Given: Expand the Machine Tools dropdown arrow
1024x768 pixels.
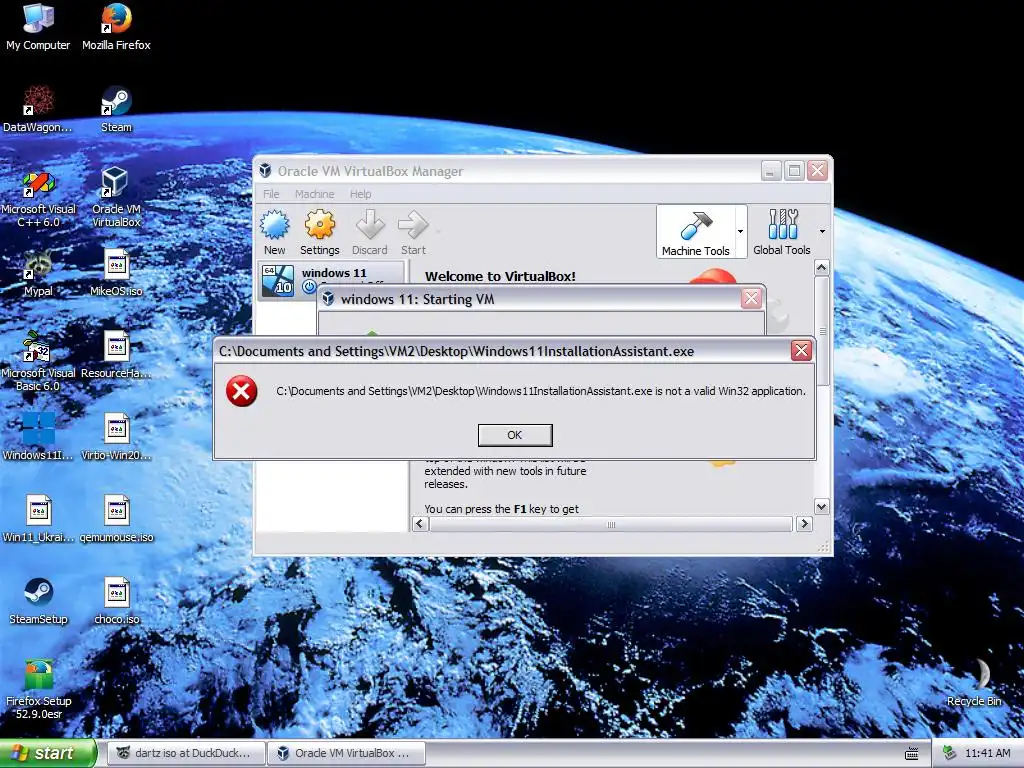Looking at the screenshot, I should pyautogui.click(x=741, y=231).
